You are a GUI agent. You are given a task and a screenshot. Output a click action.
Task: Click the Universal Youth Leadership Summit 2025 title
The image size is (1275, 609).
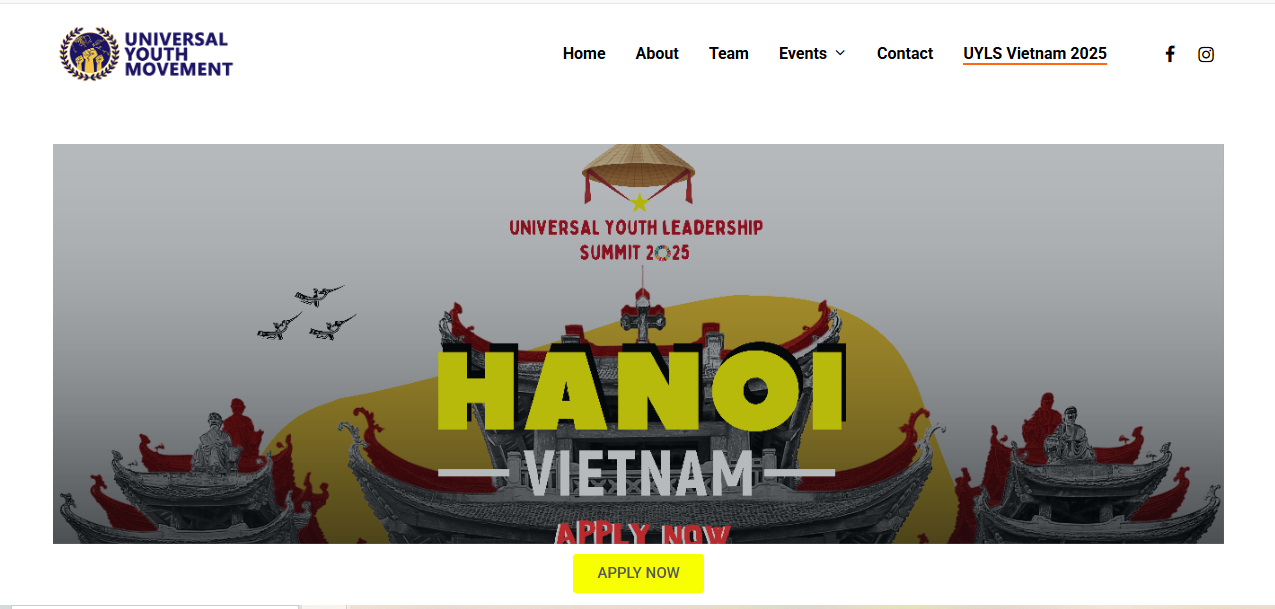[x=636, y=240]
